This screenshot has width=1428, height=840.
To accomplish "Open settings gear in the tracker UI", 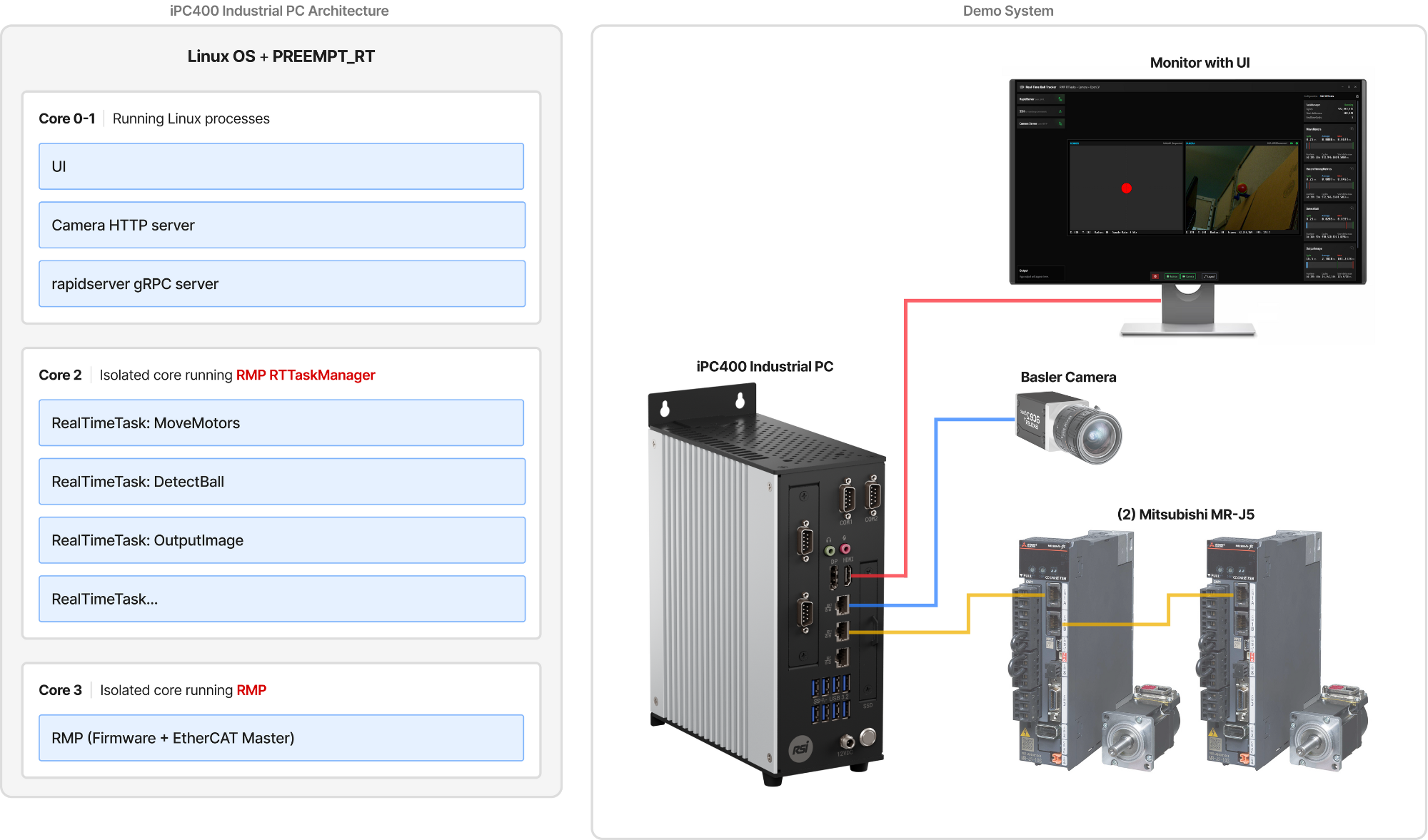I will click(1357, 96).
